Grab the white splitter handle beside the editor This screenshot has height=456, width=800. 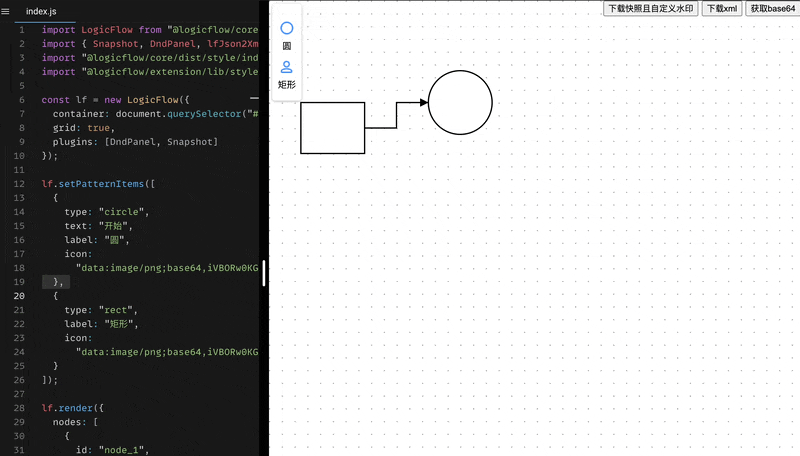tap(264, 272)
